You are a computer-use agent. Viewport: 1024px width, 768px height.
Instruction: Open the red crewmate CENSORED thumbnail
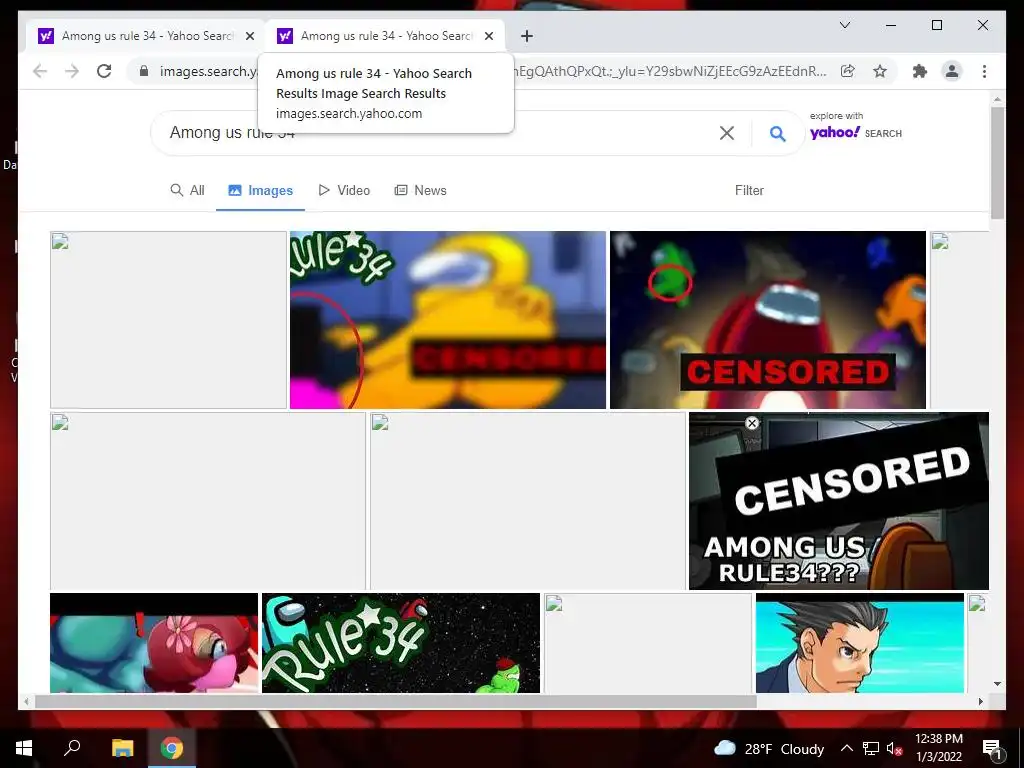[x=768, y=320]
